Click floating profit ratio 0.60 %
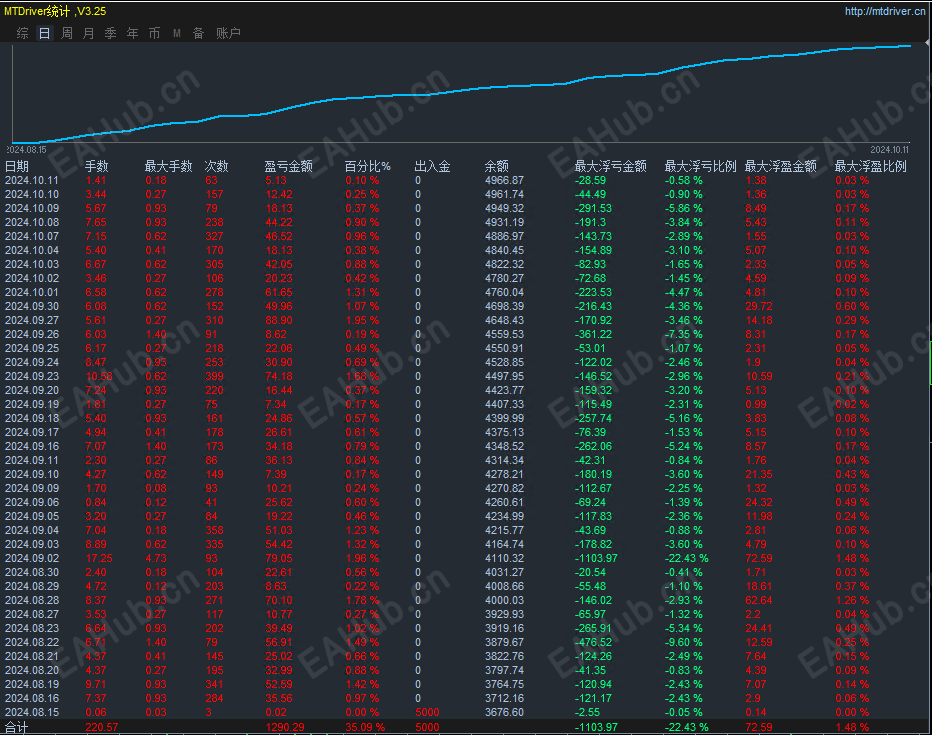932x735 pixels. [x=852, y=307]
